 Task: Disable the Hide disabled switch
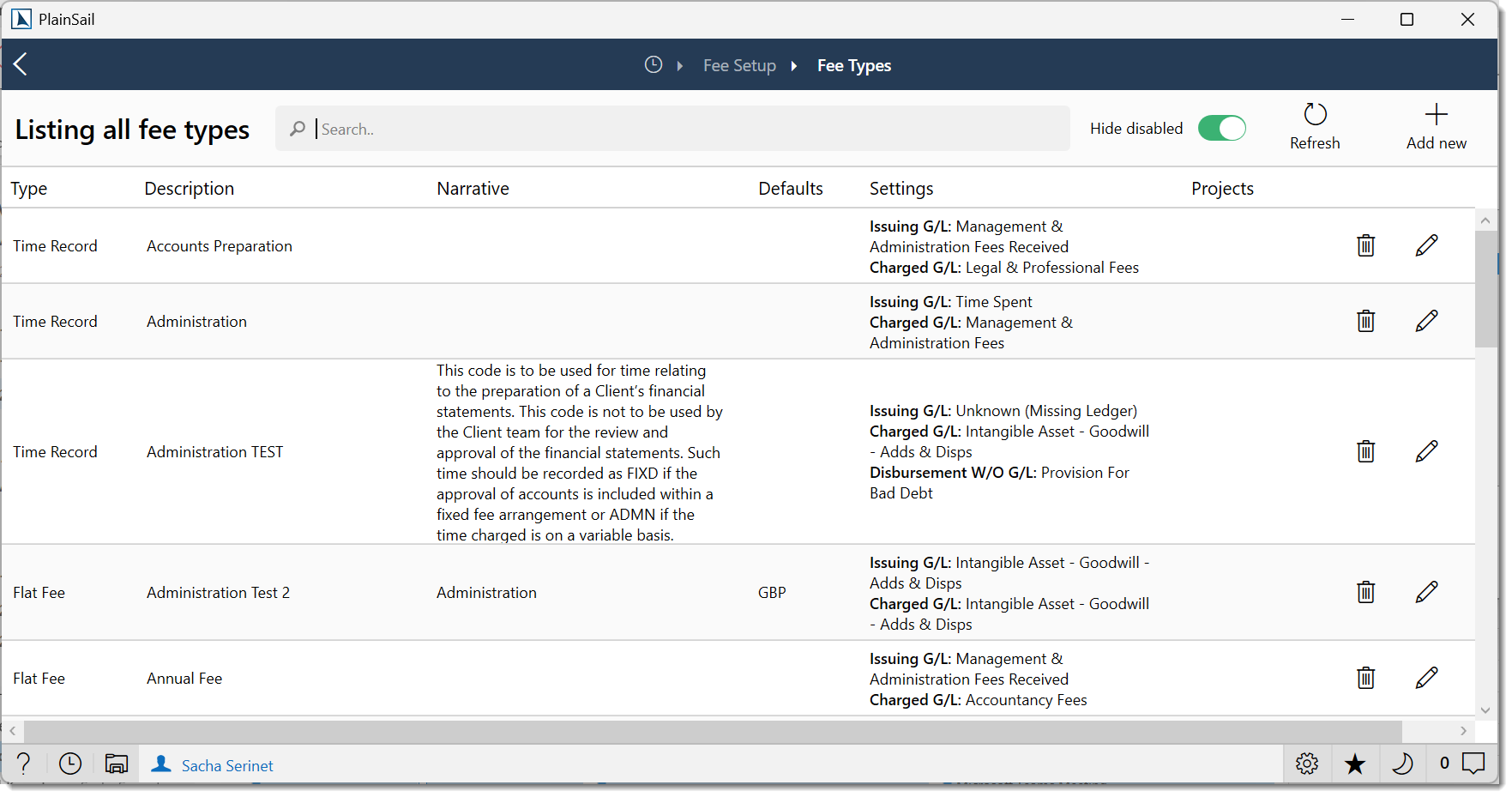1221,128
